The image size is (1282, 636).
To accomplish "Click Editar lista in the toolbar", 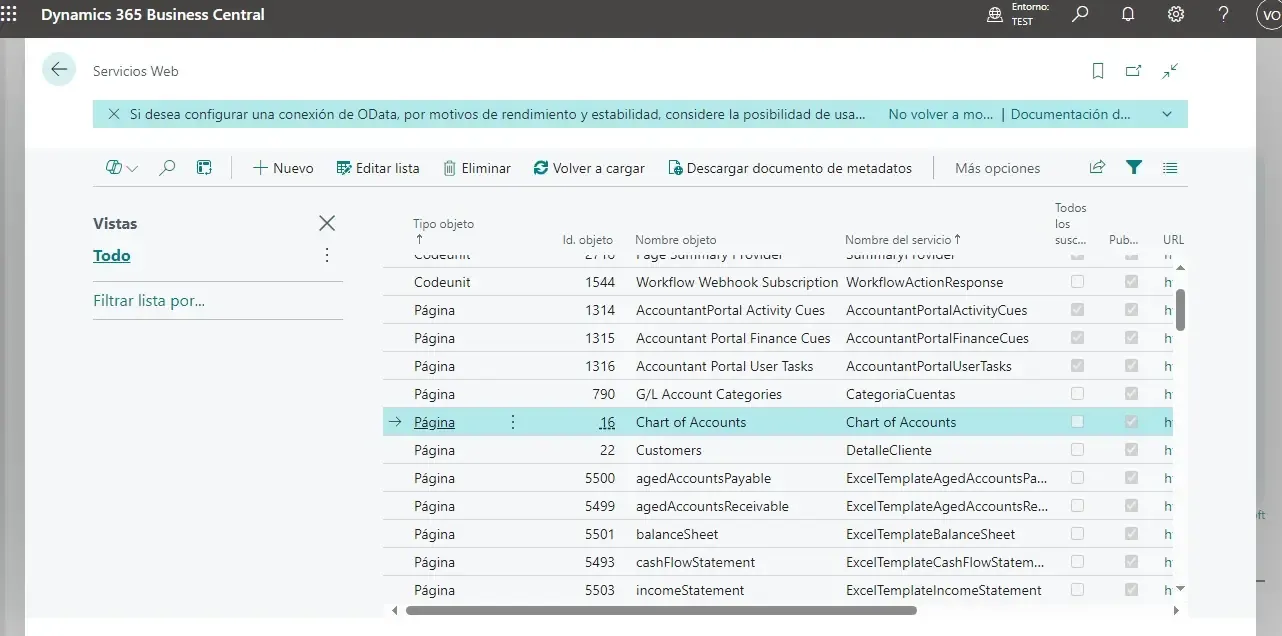I will pos(378,168).
